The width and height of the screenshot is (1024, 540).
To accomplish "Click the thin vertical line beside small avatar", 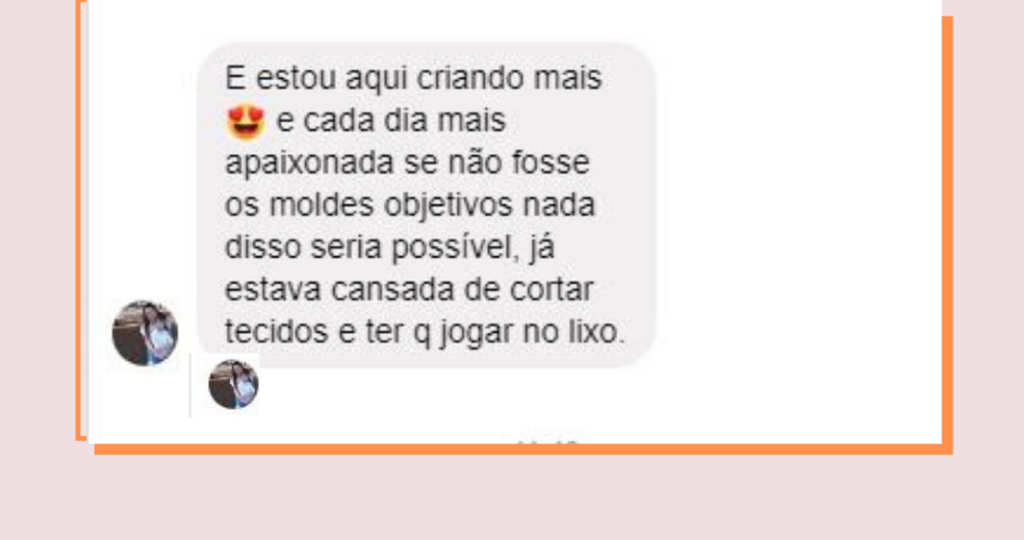I will click(x=190, y=385).
